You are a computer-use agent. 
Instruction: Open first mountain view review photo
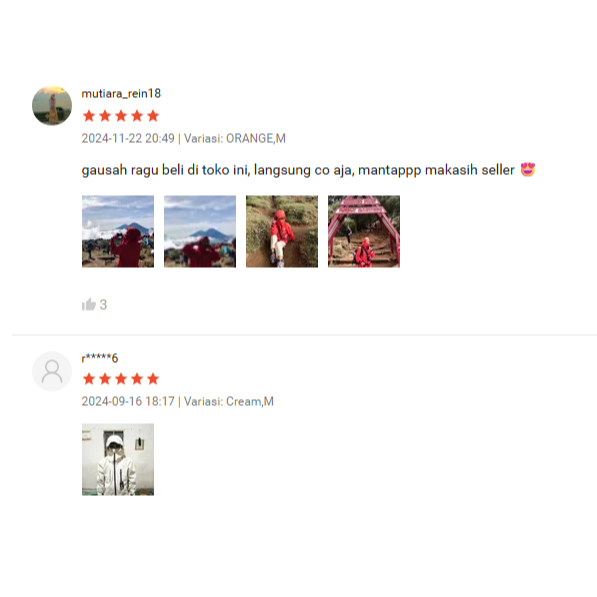pyautogui.click(x=118, y=231)
